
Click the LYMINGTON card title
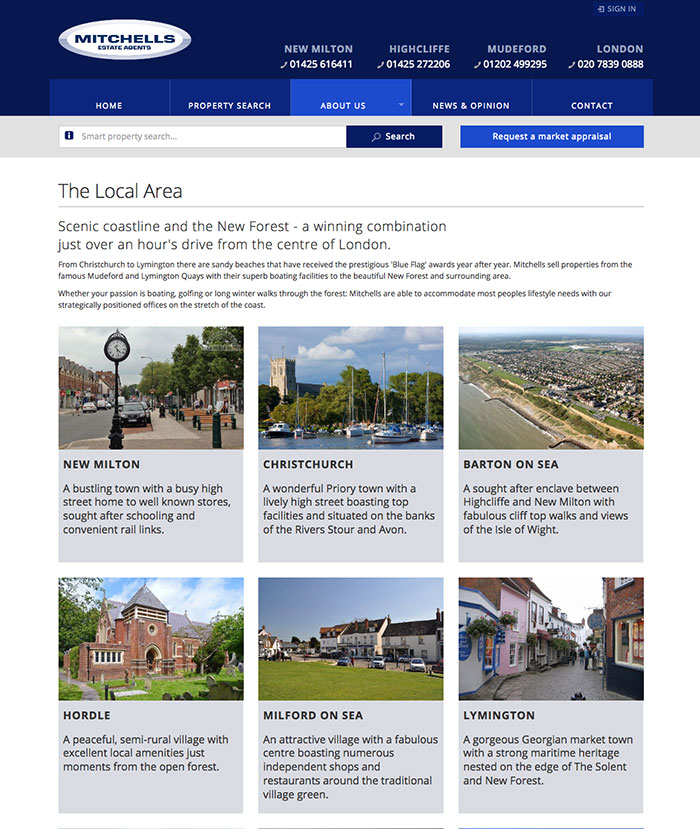499,715
